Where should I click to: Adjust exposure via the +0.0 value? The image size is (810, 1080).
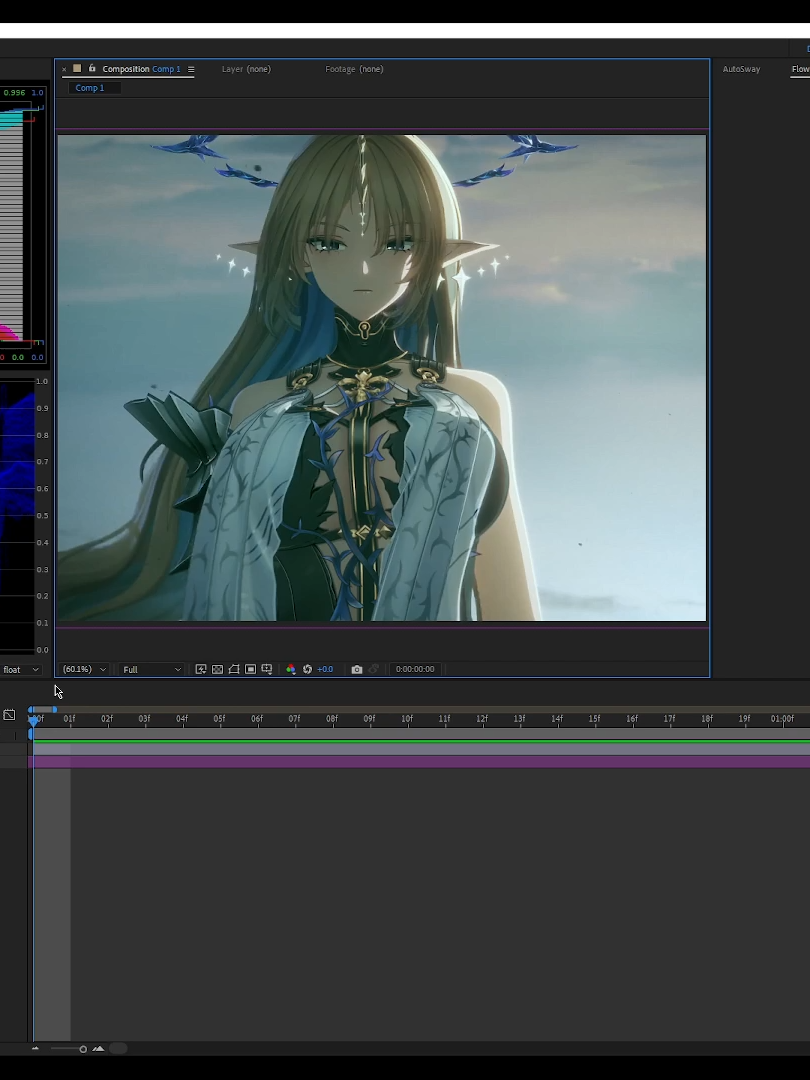tap(325, 669)
